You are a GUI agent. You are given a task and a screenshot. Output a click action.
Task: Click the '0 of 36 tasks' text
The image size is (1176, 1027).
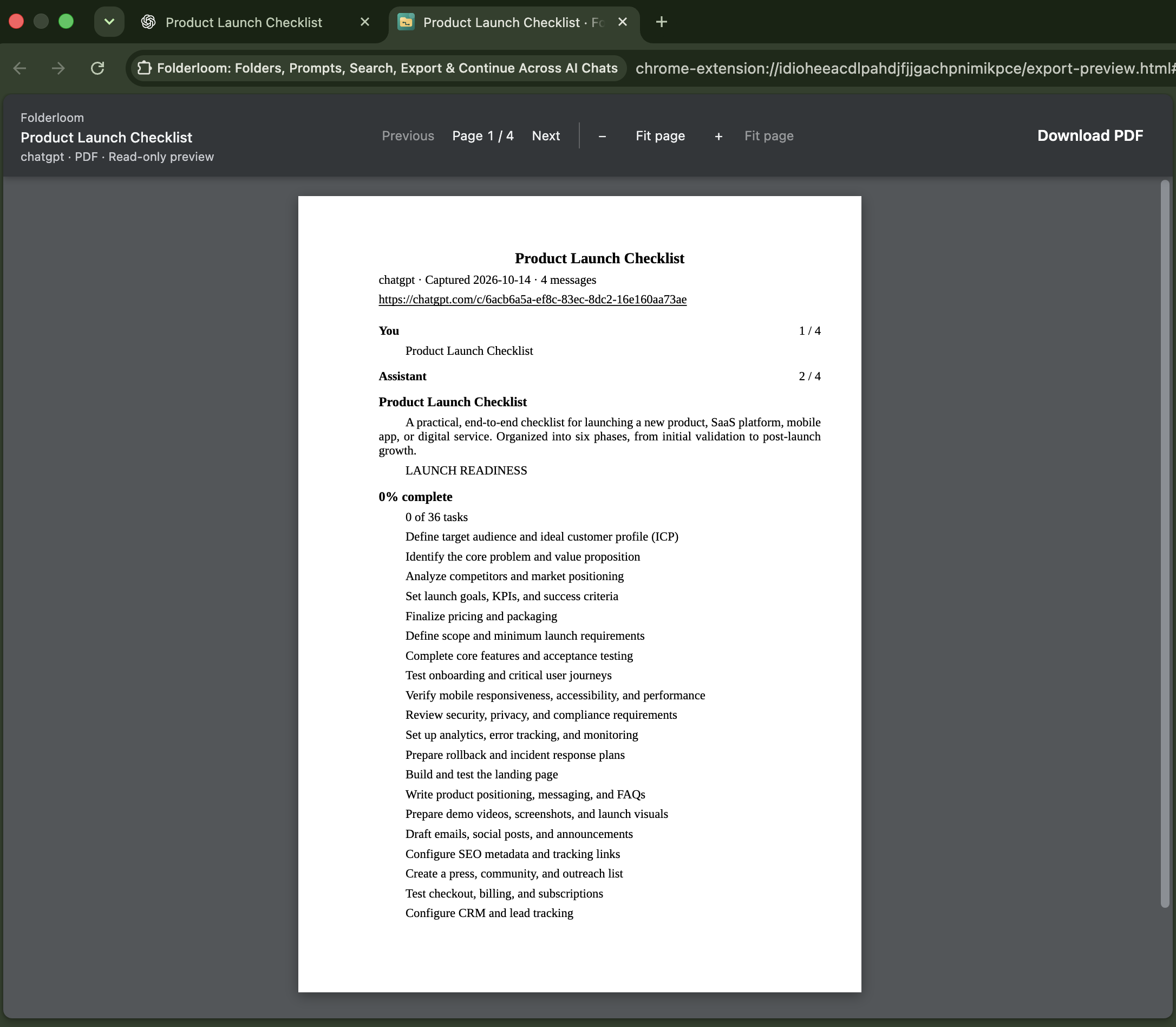(x=436, y=517)
